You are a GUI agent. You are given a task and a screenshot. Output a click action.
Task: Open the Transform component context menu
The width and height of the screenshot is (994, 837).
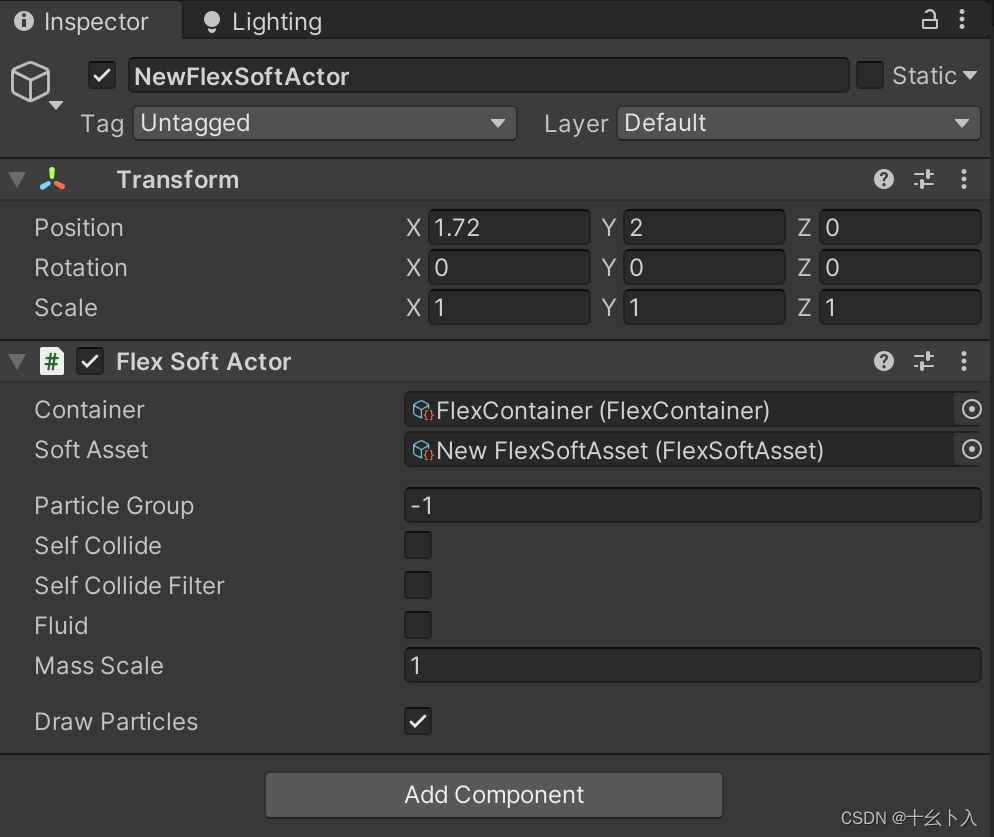tap(964, 179)
